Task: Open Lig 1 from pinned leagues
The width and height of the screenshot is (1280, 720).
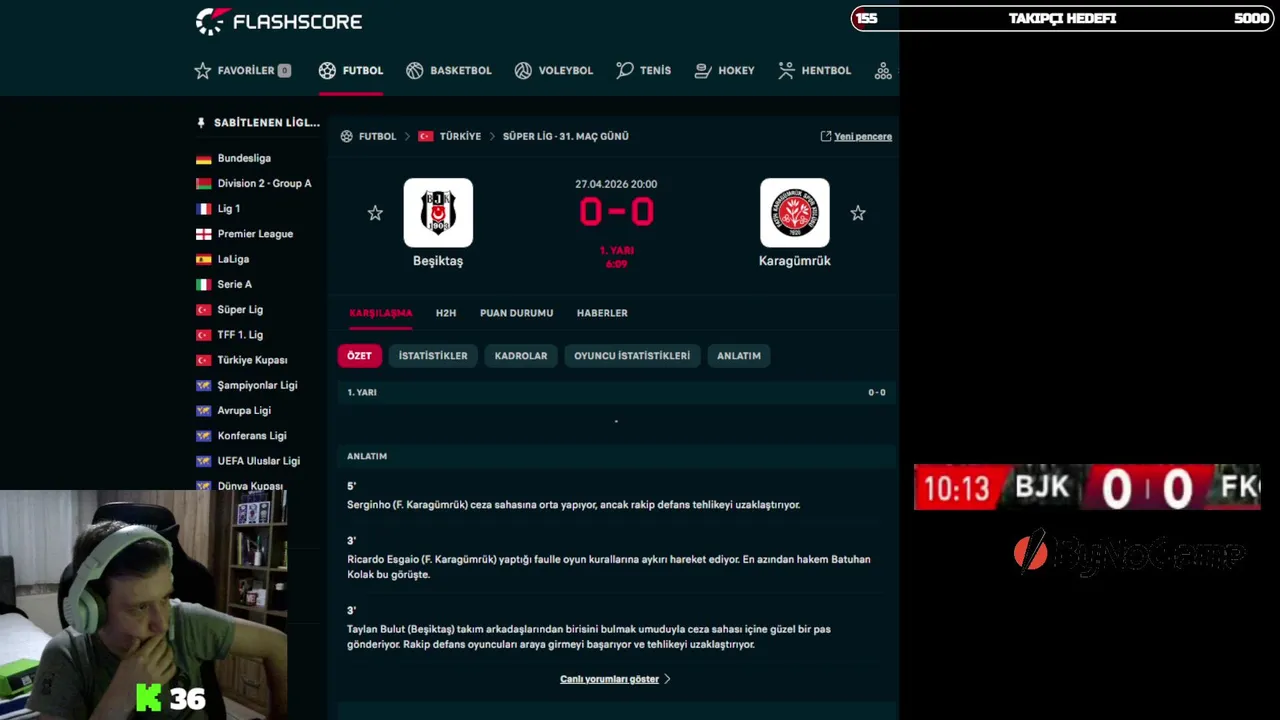Action: click(x=218, y=209)
